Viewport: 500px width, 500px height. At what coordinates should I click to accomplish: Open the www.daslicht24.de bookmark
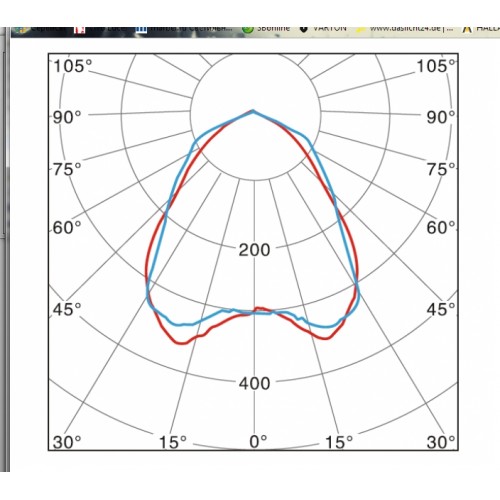tap(405, 29)
